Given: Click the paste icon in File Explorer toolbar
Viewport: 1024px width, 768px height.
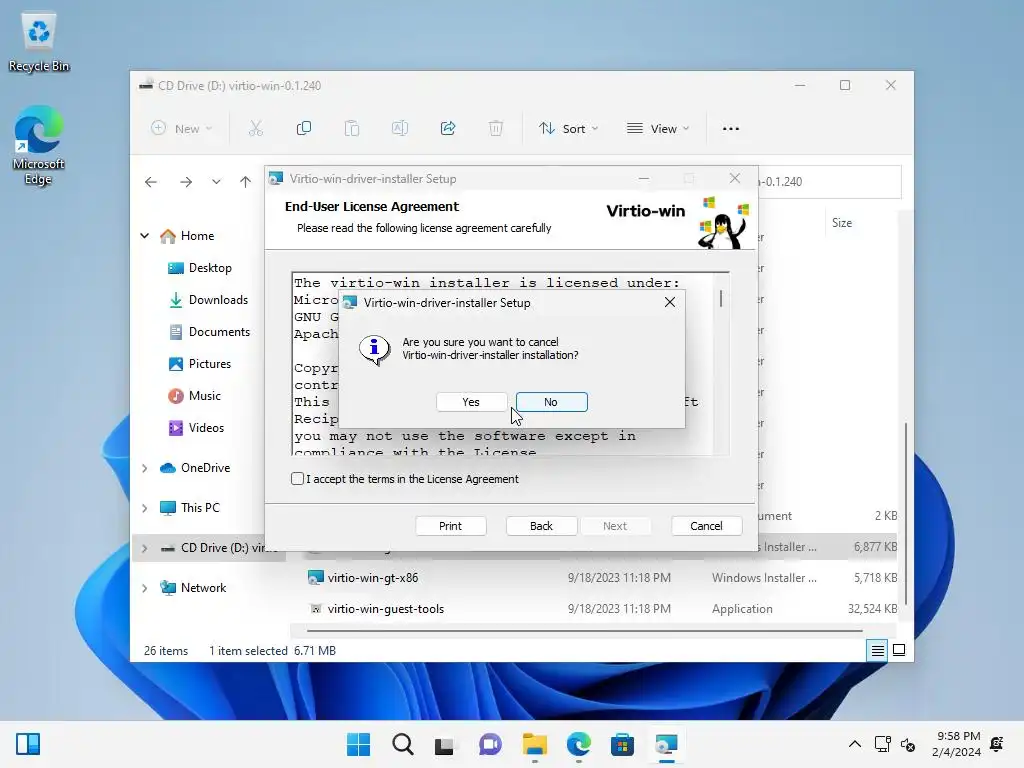Looking at the screenshot, I should tap(352, 129).
